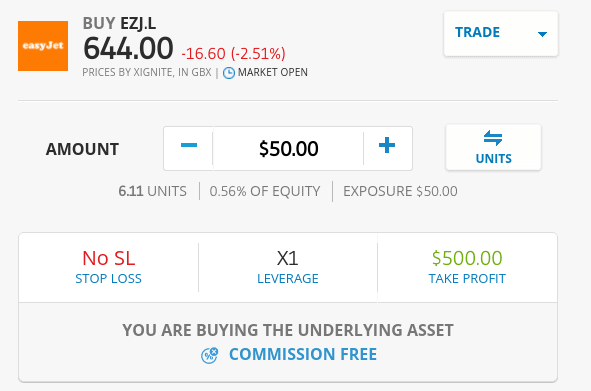Viewport: 591px width, 391px height.
Task: Click the $50.00 amount input field
Action: 288,149
